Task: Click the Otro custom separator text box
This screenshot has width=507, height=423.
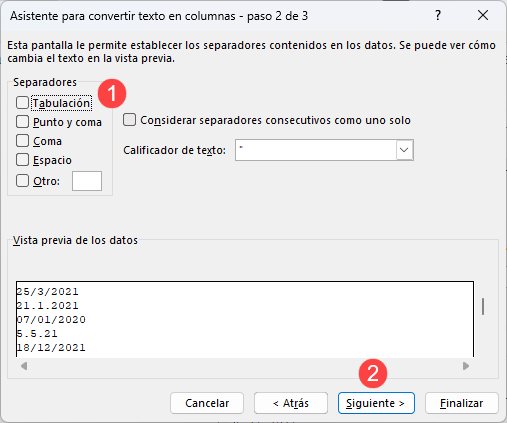Action: pyautogui.click(x=87, y=181)
